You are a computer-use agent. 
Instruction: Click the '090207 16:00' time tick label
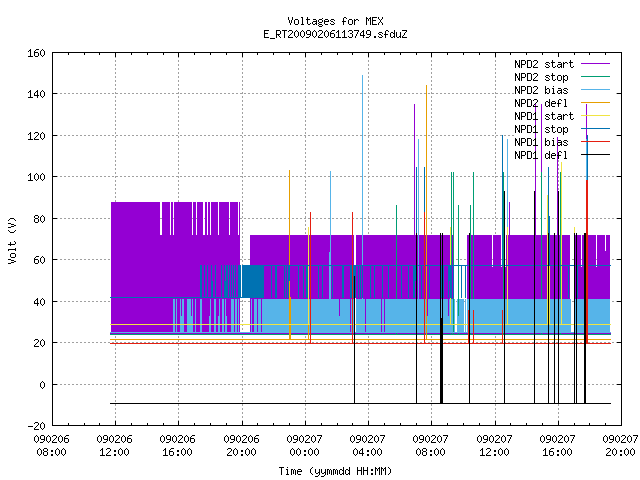(558, 446)
